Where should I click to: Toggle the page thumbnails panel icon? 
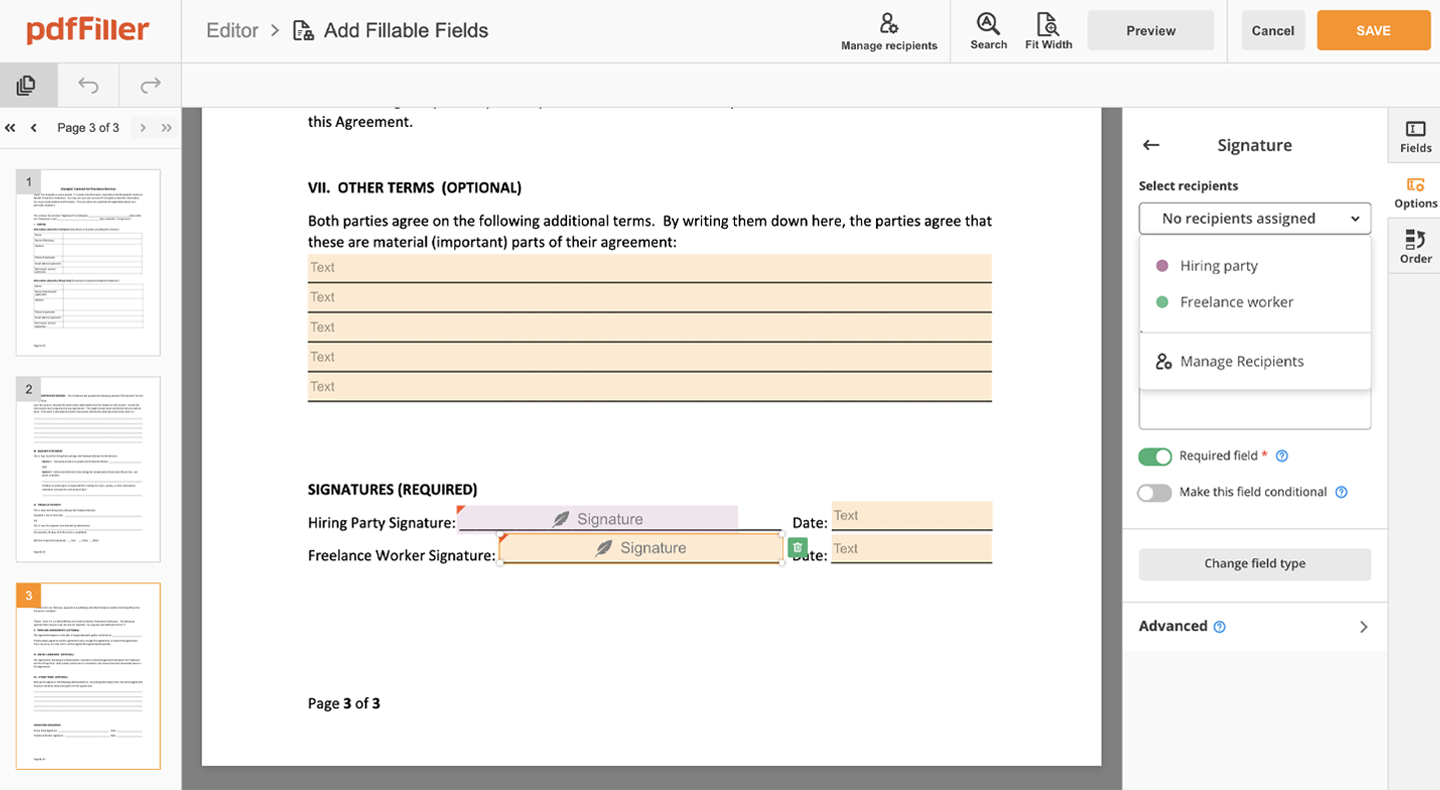point(28,85)
